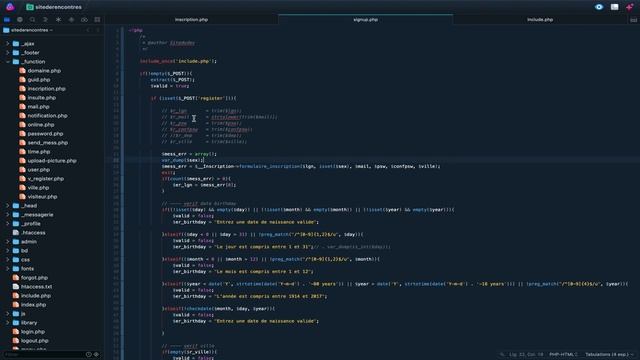Open the Remote publishing cloud sidebar icon

[84, 19]
